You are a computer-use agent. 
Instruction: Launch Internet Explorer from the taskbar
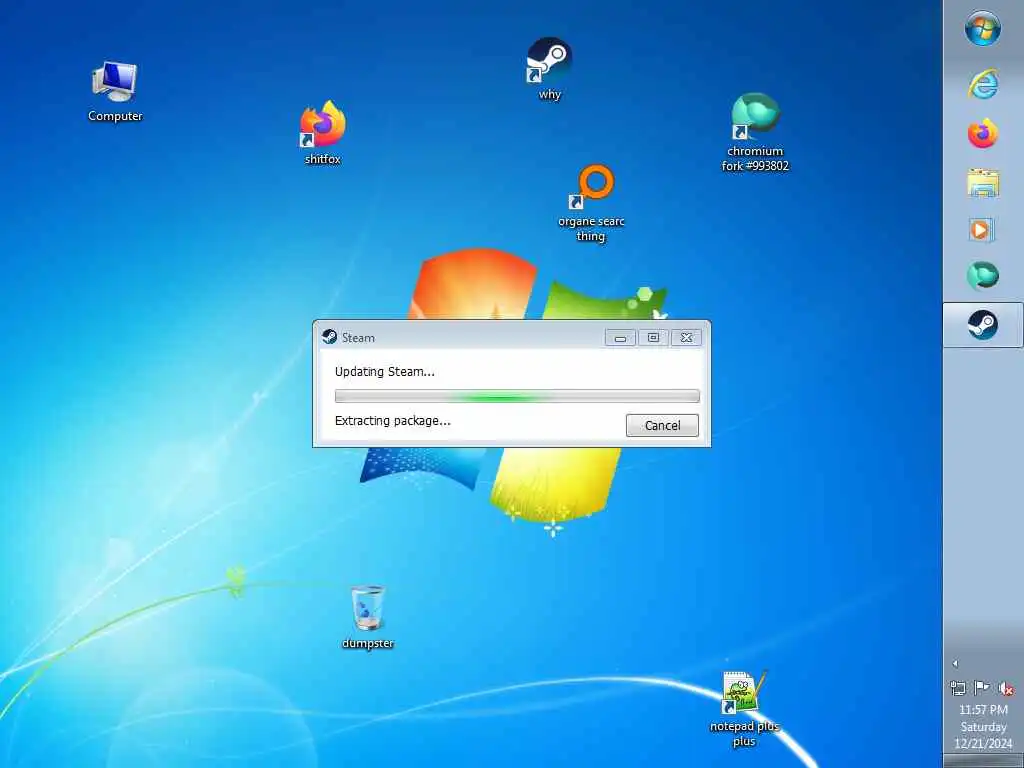point(983,84)
